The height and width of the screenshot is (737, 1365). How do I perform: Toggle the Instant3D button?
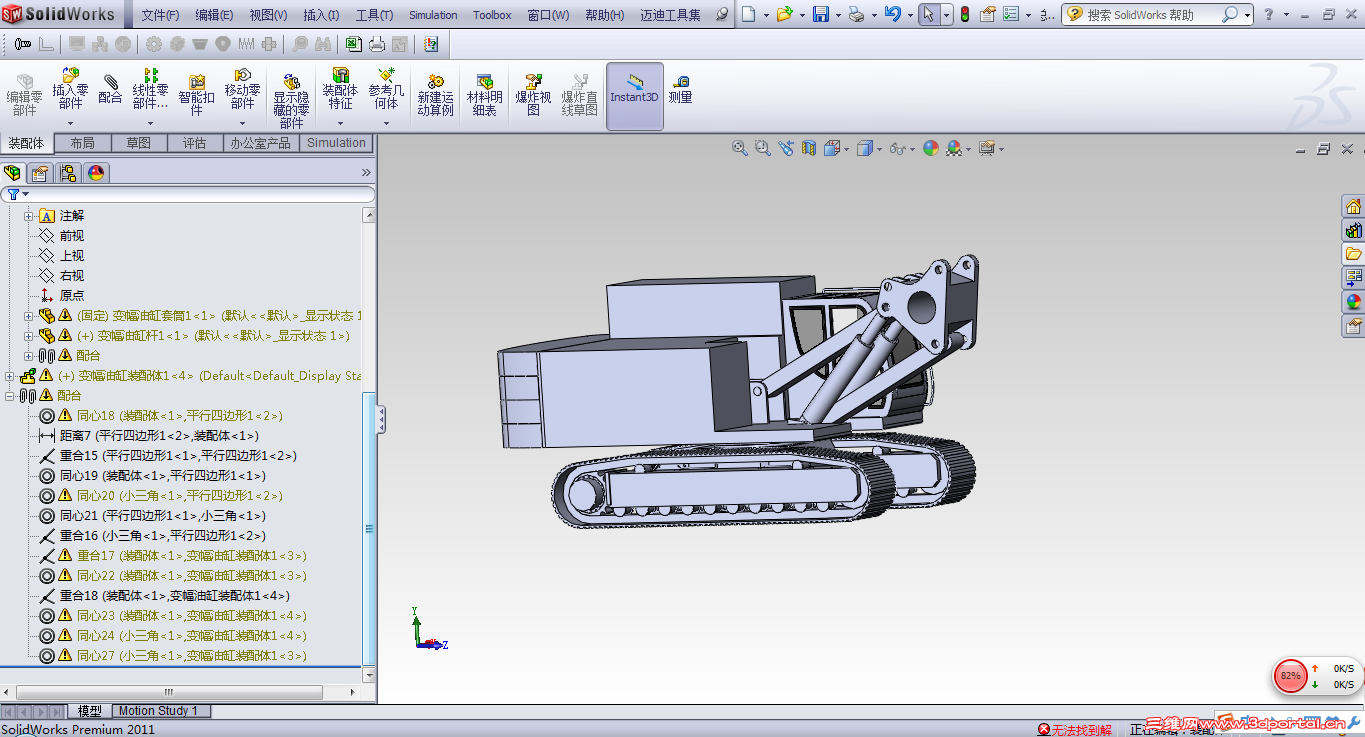tap(634, 90)
